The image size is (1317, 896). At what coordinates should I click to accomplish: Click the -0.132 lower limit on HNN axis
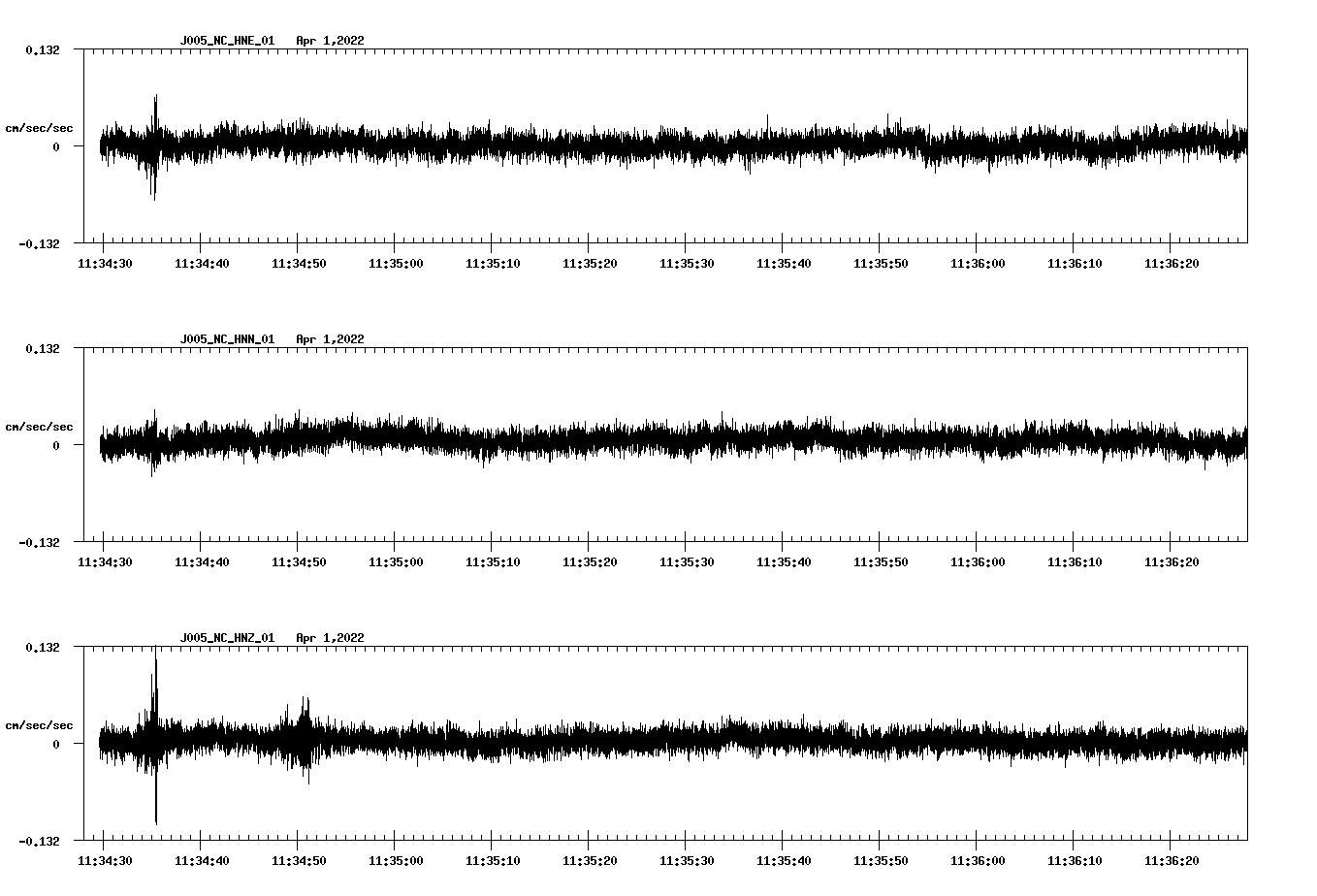pos(39,543)
